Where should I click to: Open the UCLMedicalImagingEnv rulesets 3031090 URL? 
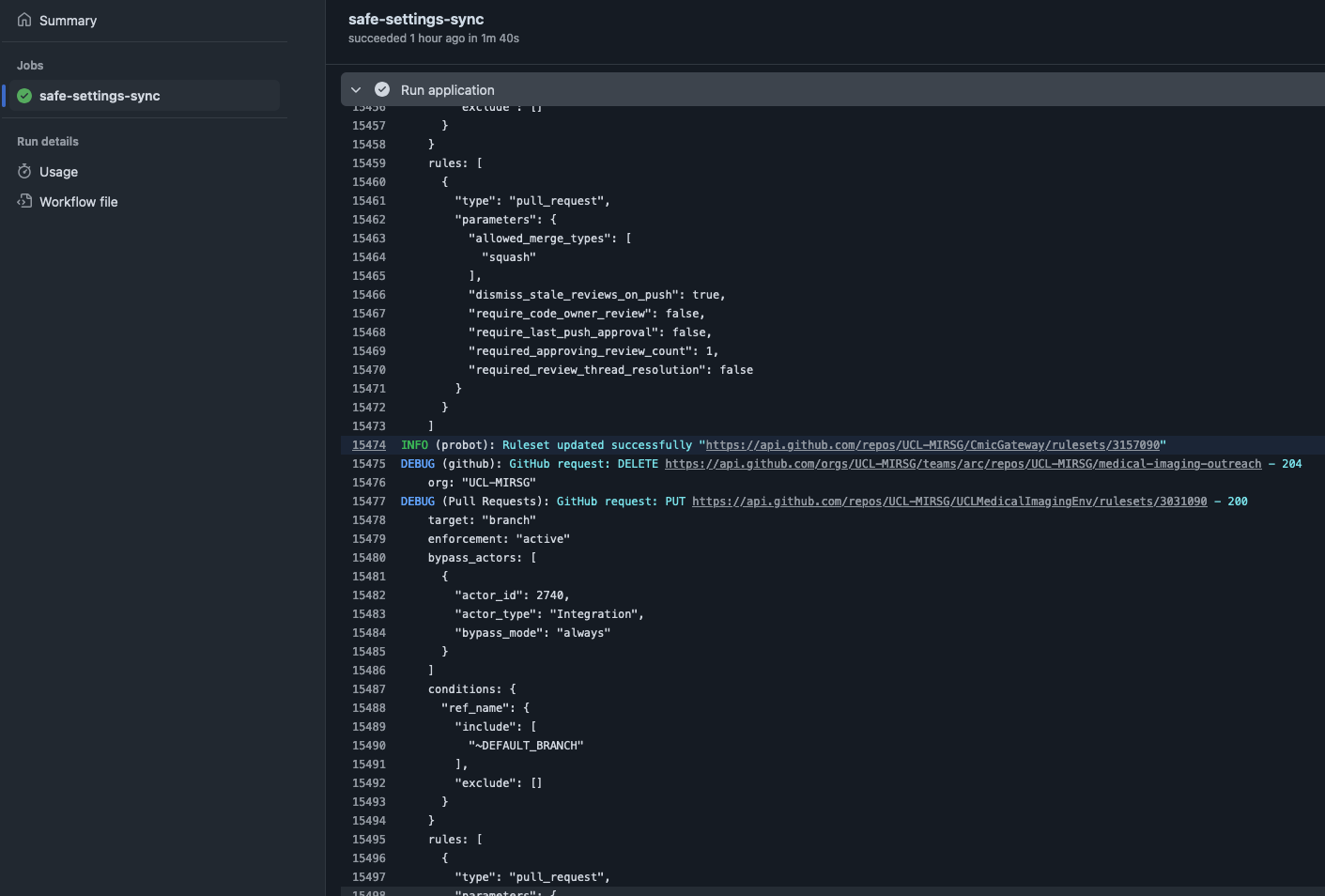click(948, 502)
